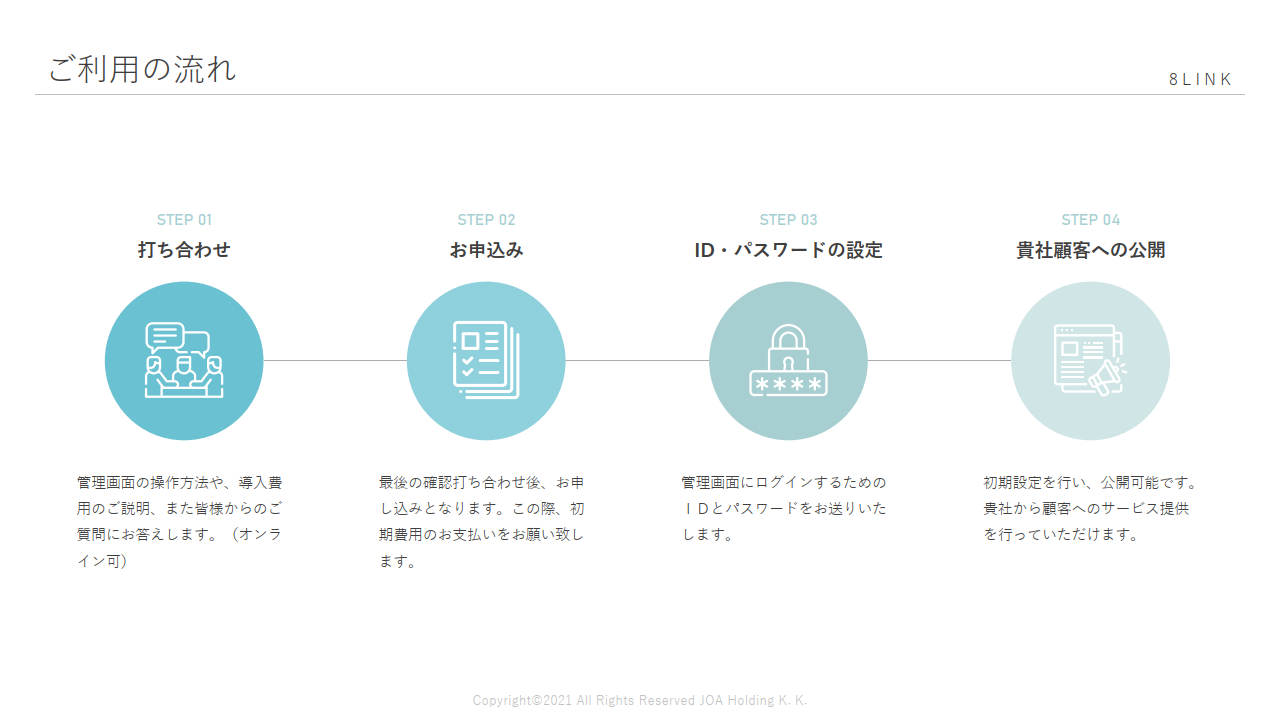1280x720 pixels.
Task: Click the meeting discussion icon circle
Action: [x=184, y=361]
